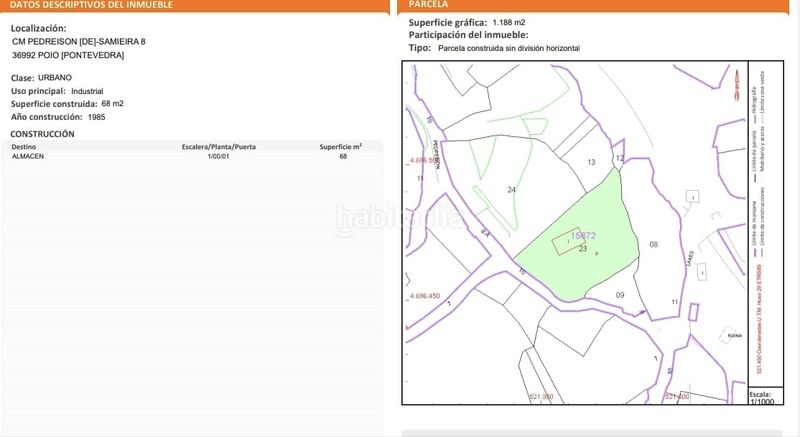
Task: Select 'Parcela construida sin división horizontal' text
Action: 509,48
